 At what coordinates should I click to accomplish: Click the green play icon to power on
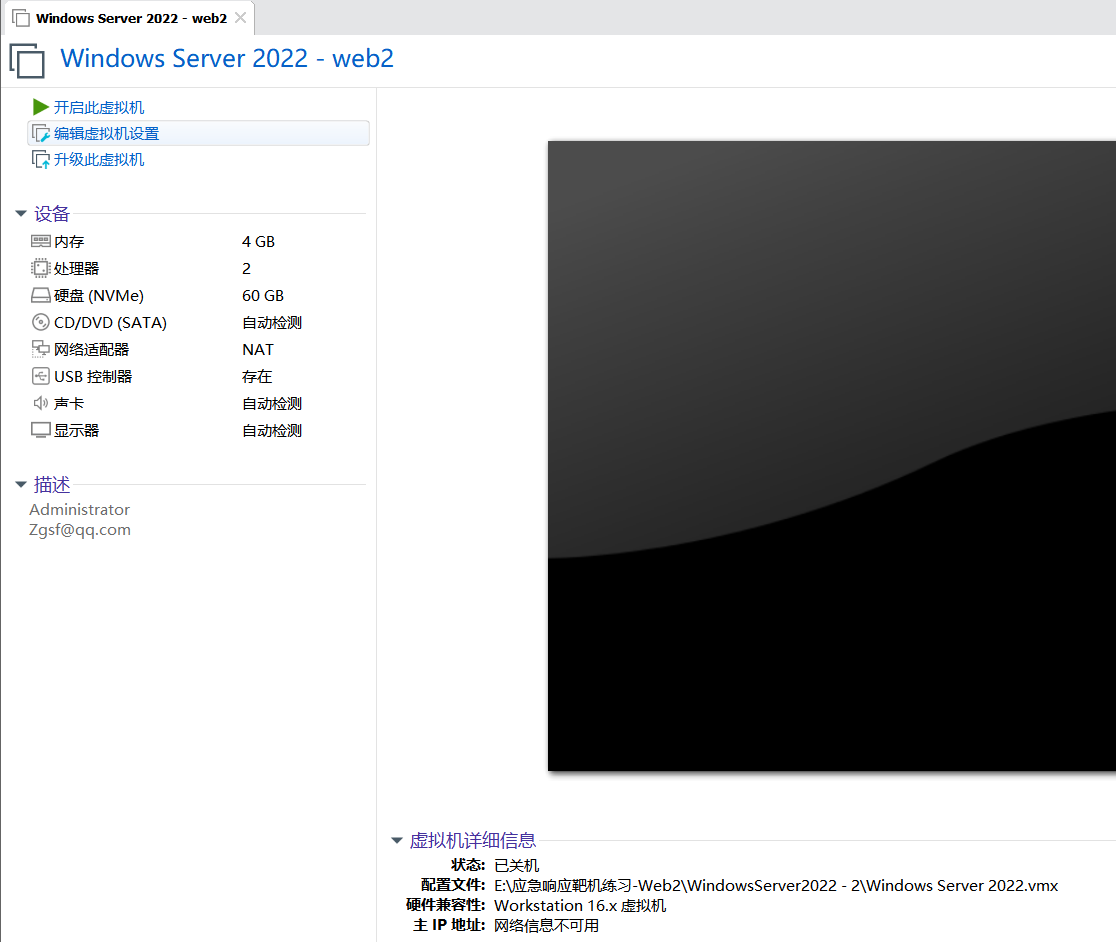point(41,107)
